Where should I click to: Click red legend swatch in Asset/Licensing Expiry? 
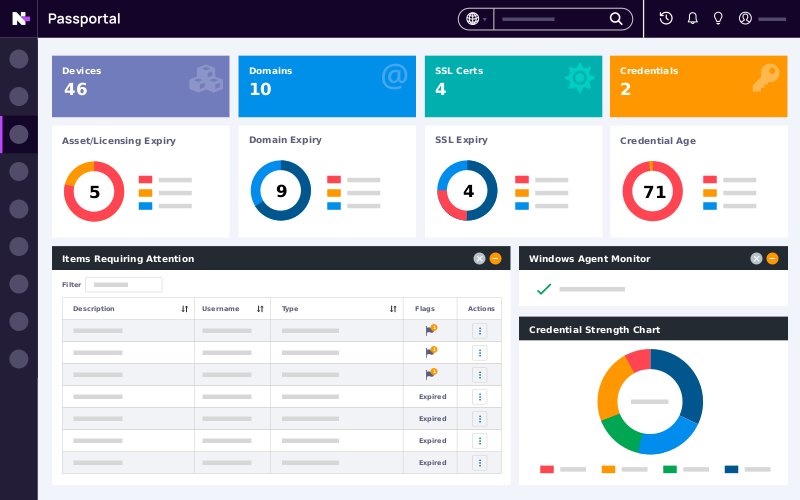tap(145, 180)
